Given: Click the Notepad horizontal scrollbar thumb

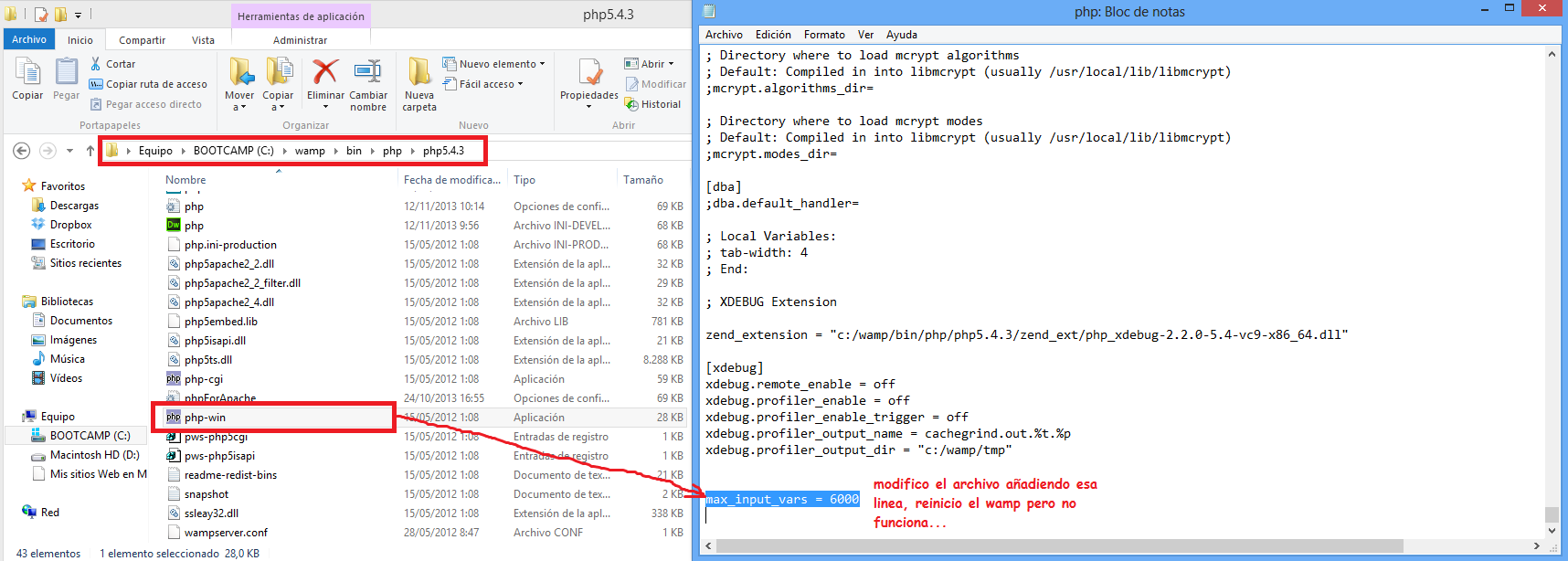Looking at the screenshot, I should tap(1060, 545).
